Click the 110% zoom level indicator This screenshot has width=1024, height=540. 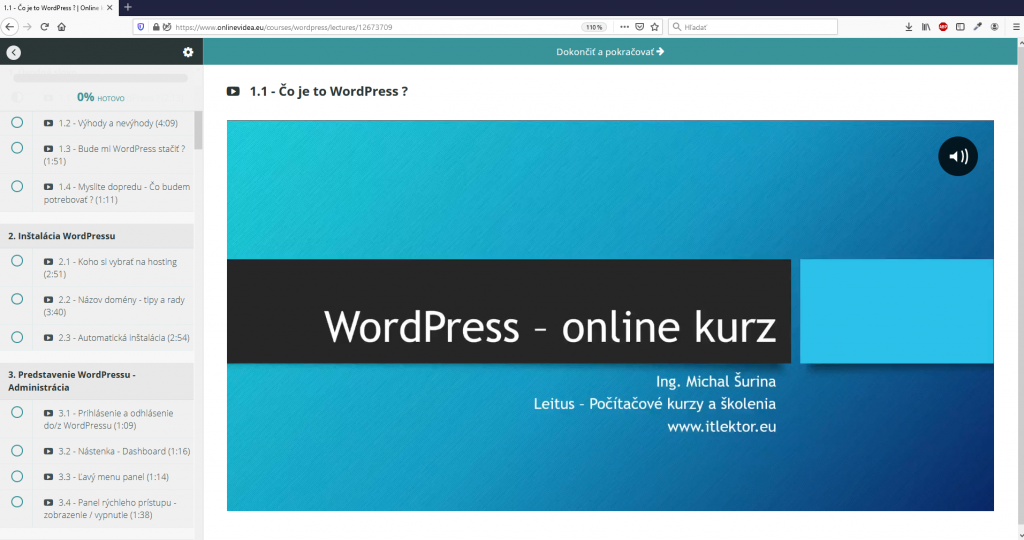(x=594, y=27)
